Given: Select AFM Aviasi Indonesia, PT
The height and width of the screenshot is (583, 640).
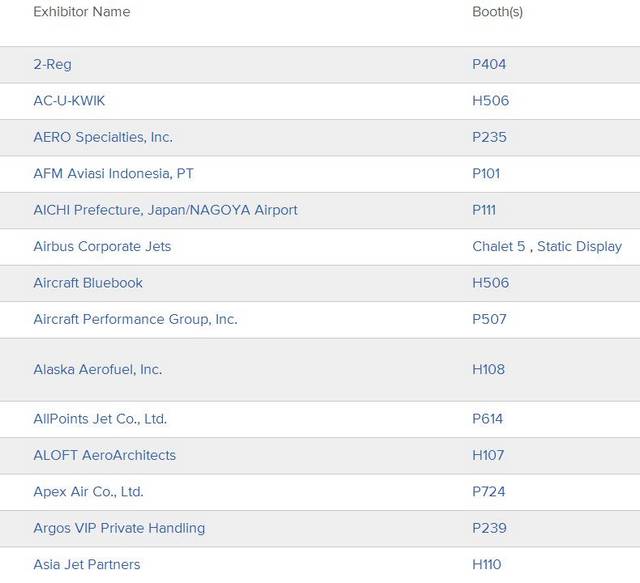Looking at the screenshot, I should [113, 174].
